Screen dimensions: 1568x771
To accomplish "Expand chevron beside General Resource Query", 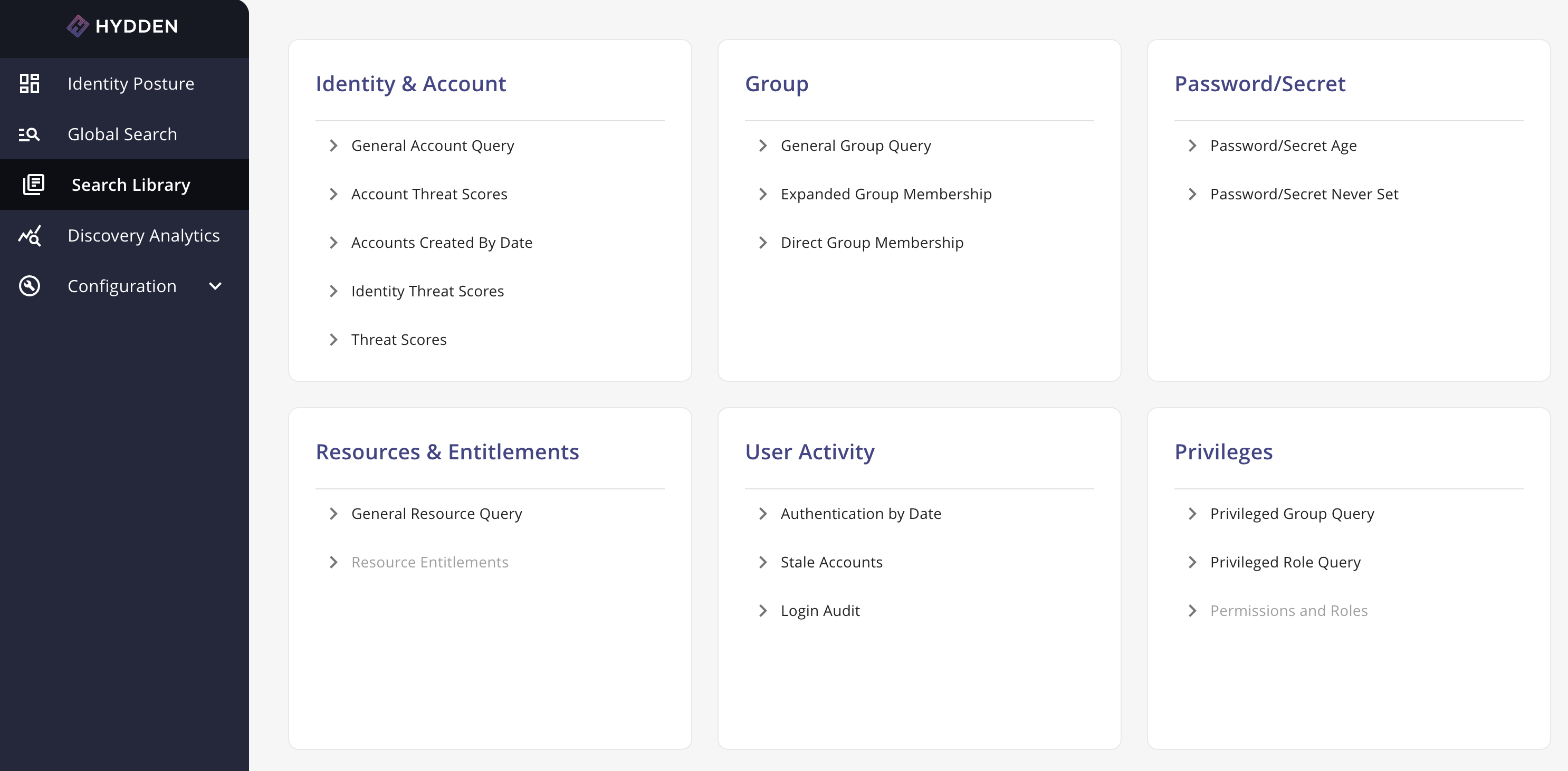I will click(333, 514).
